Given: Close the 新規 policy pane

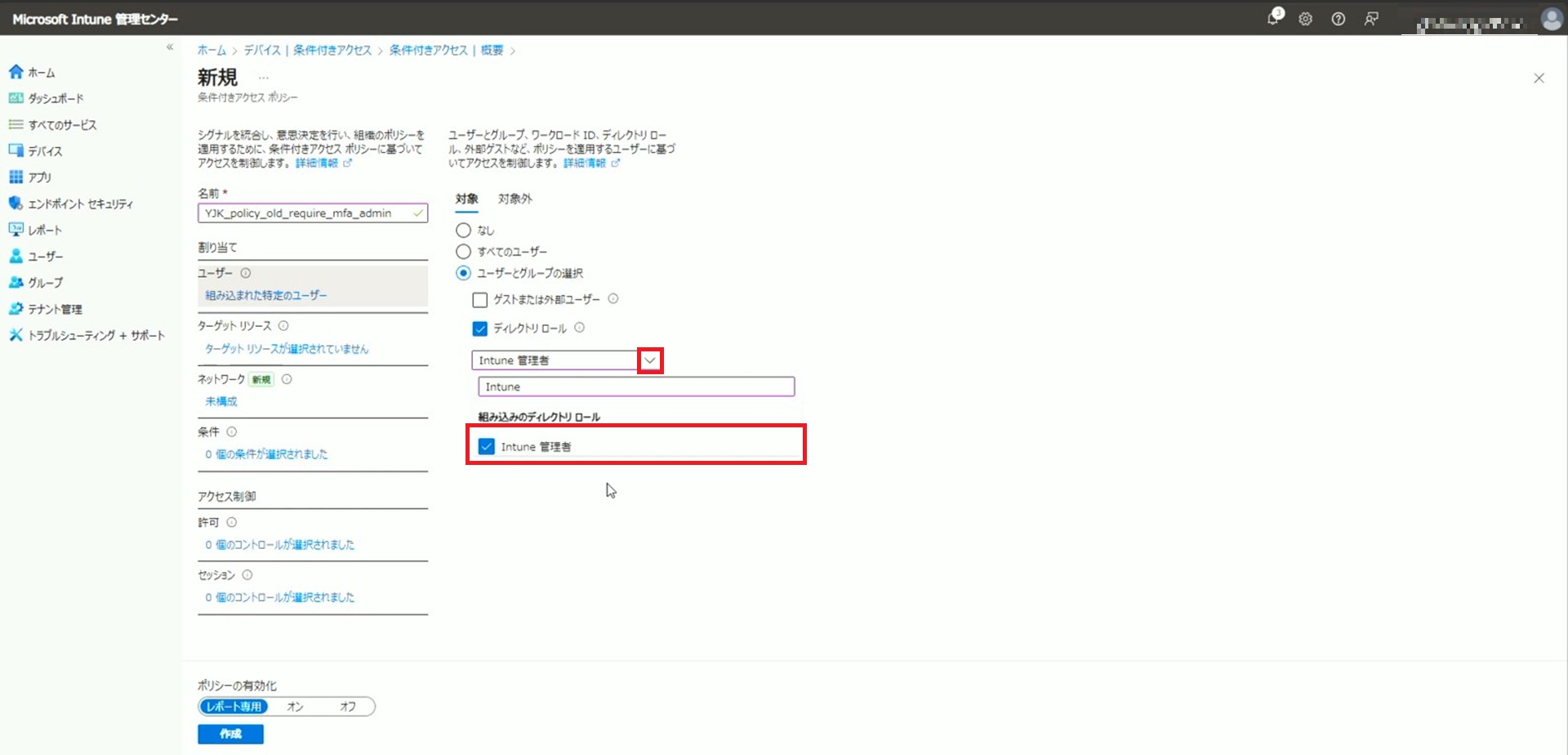Looking at the screenshot, I should [1539, 78].
